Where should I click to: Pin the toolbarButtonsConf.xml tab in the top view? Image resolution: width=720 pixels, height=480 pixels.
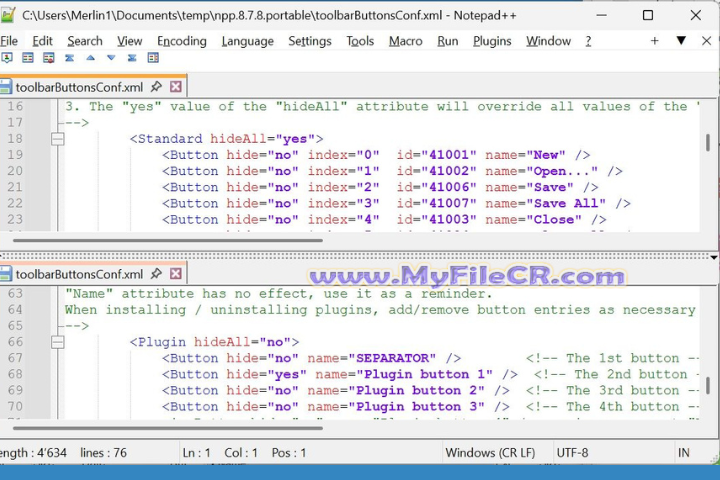[156, 86]
